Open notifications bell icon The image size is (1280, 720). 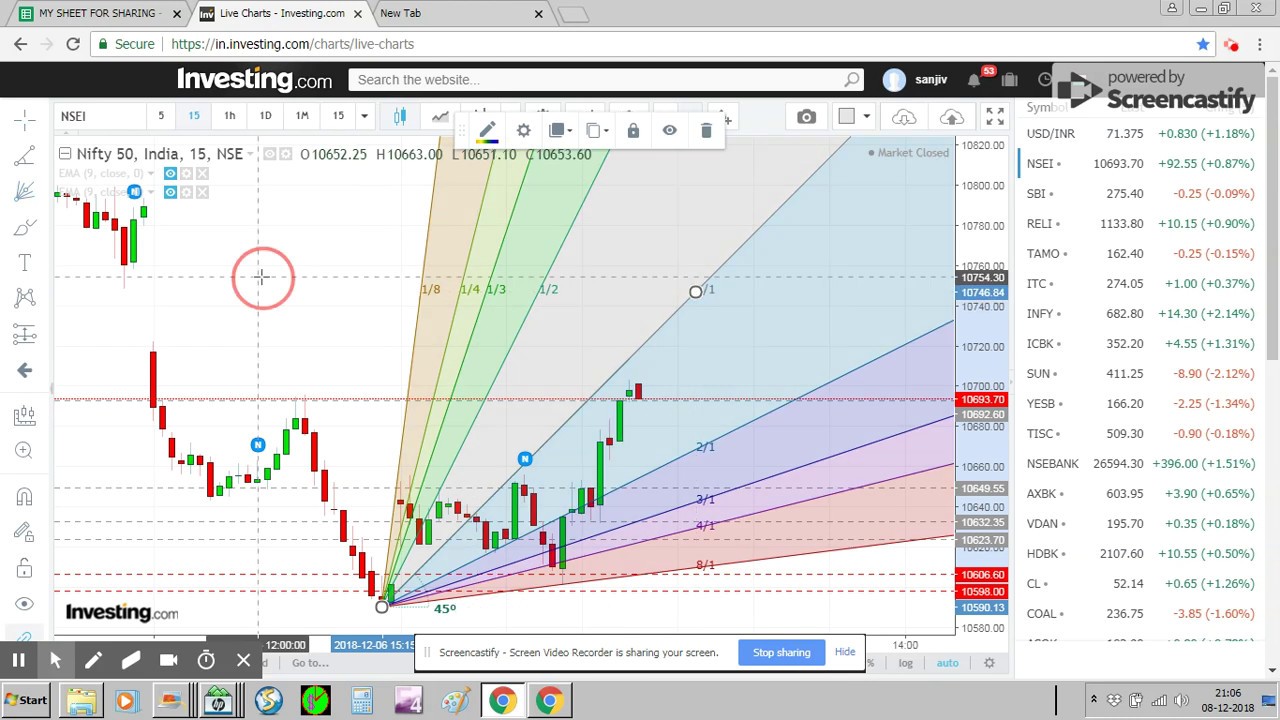pos(974,80)
